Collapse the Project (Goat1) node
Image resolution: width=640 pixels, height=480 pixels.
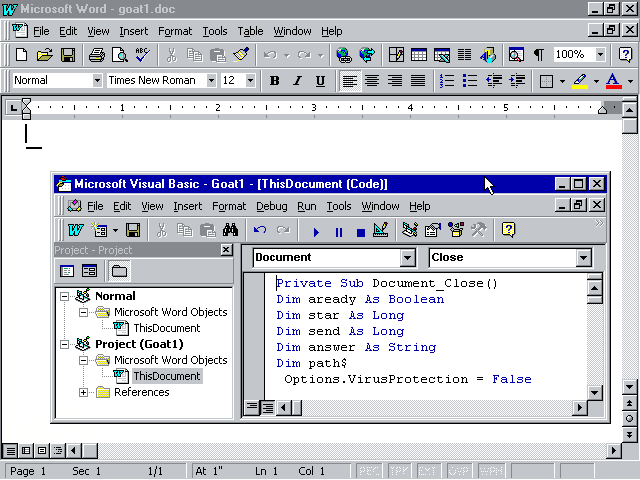tap(64, 344)
